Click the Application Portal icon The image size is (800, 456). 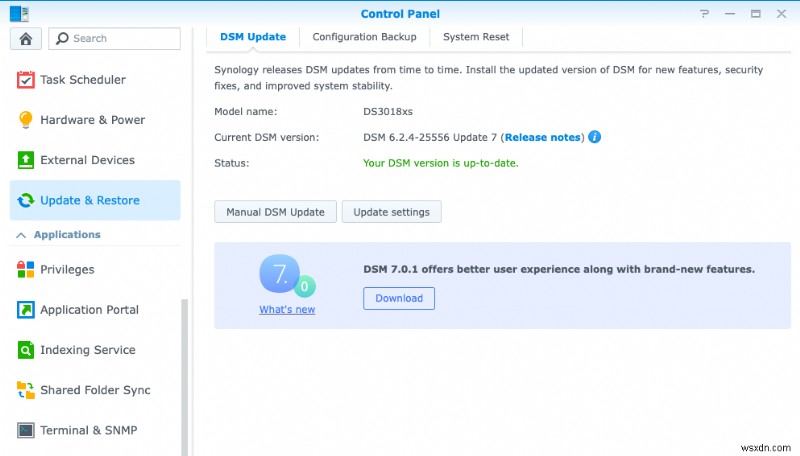[x=26, y=310]
